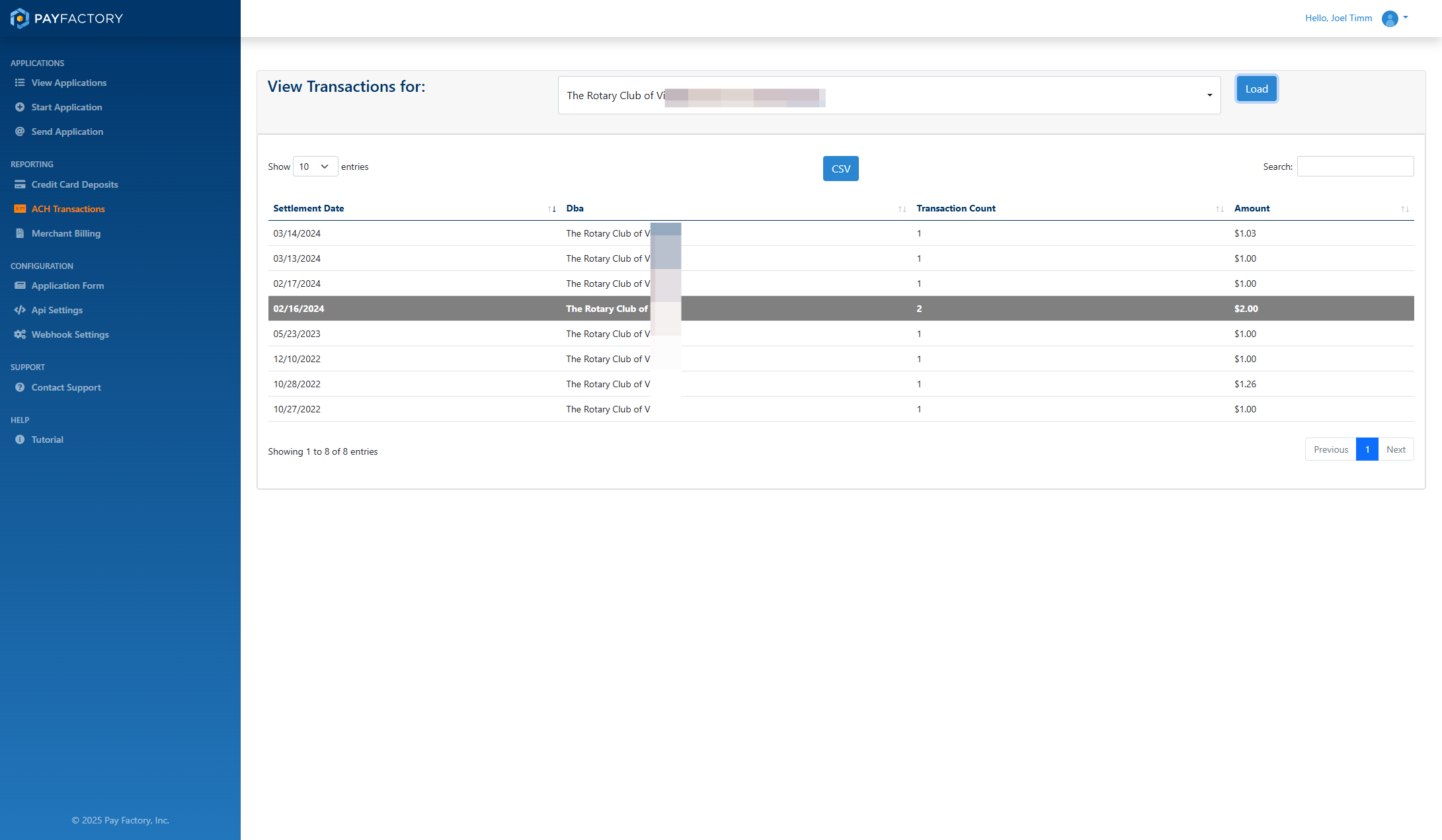Click the Hello, Joel Timm link
The height and width of the screenshot is (840, 1442).
[1338, 18]
